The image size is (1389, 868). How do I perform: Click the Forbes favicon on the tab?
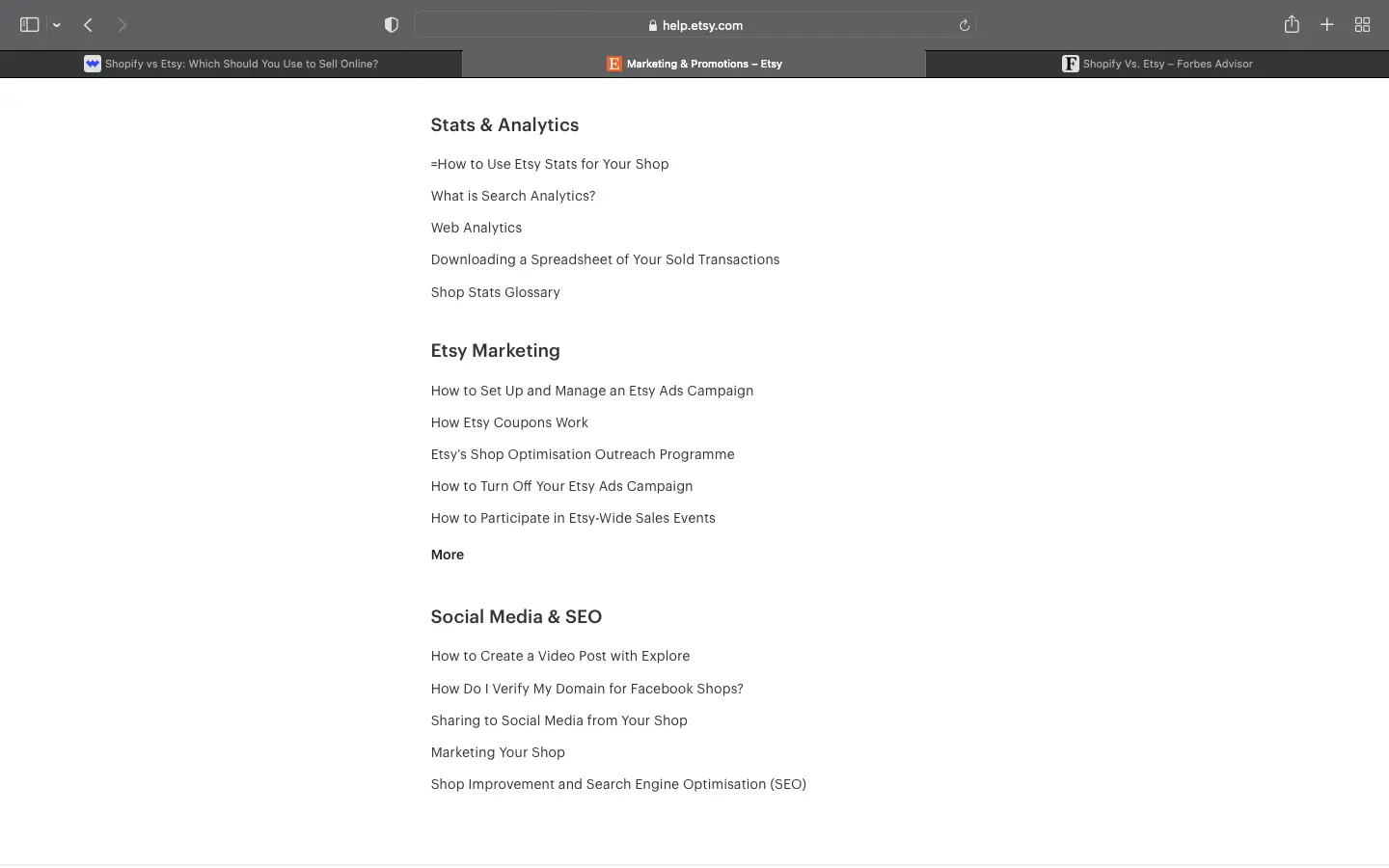1070,64
